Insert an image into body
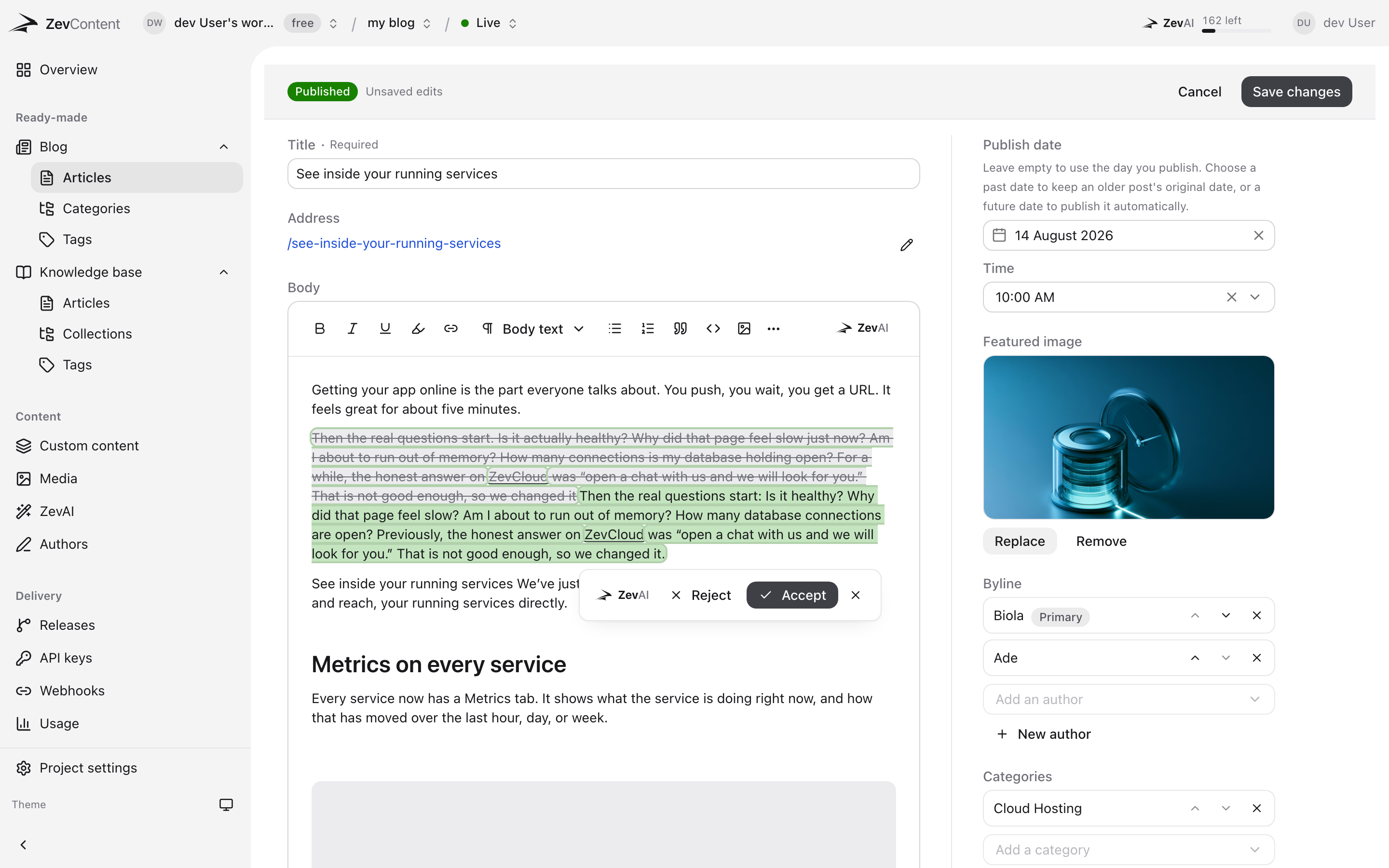Viewport: 1389px width, 868px height. tap(744, 328)
